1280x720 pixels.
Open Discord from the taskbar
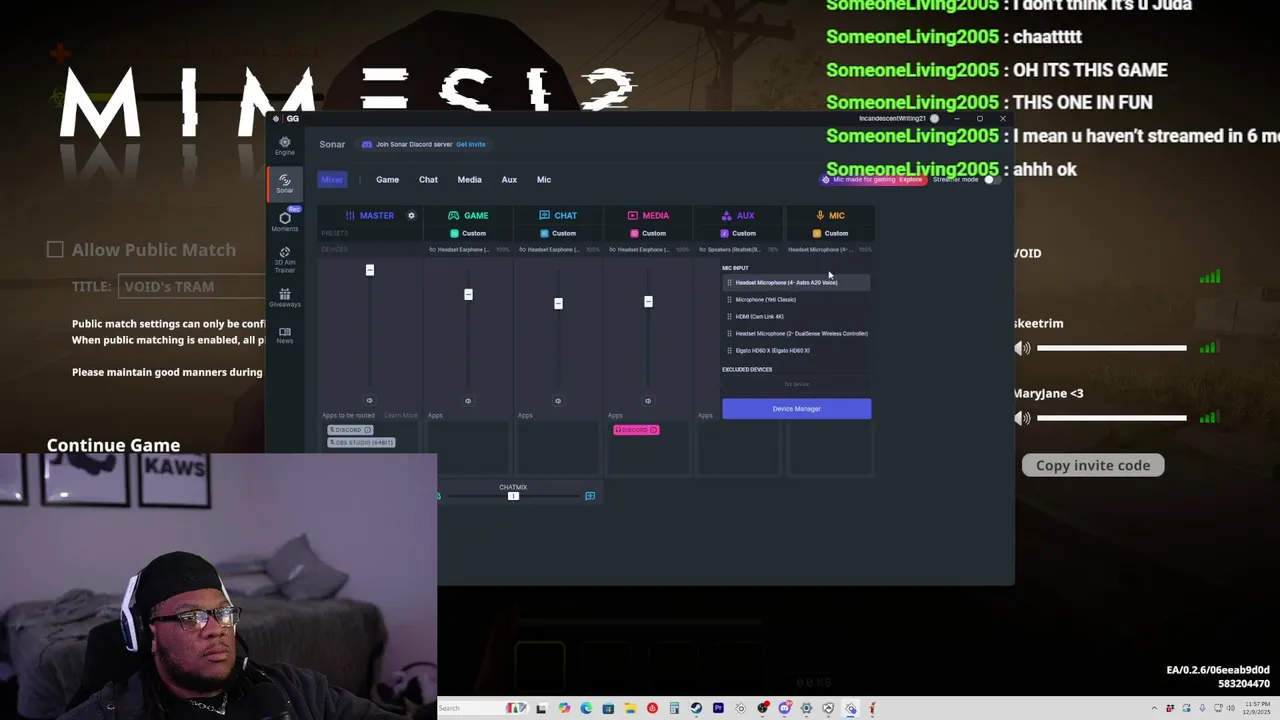point(785,708)
